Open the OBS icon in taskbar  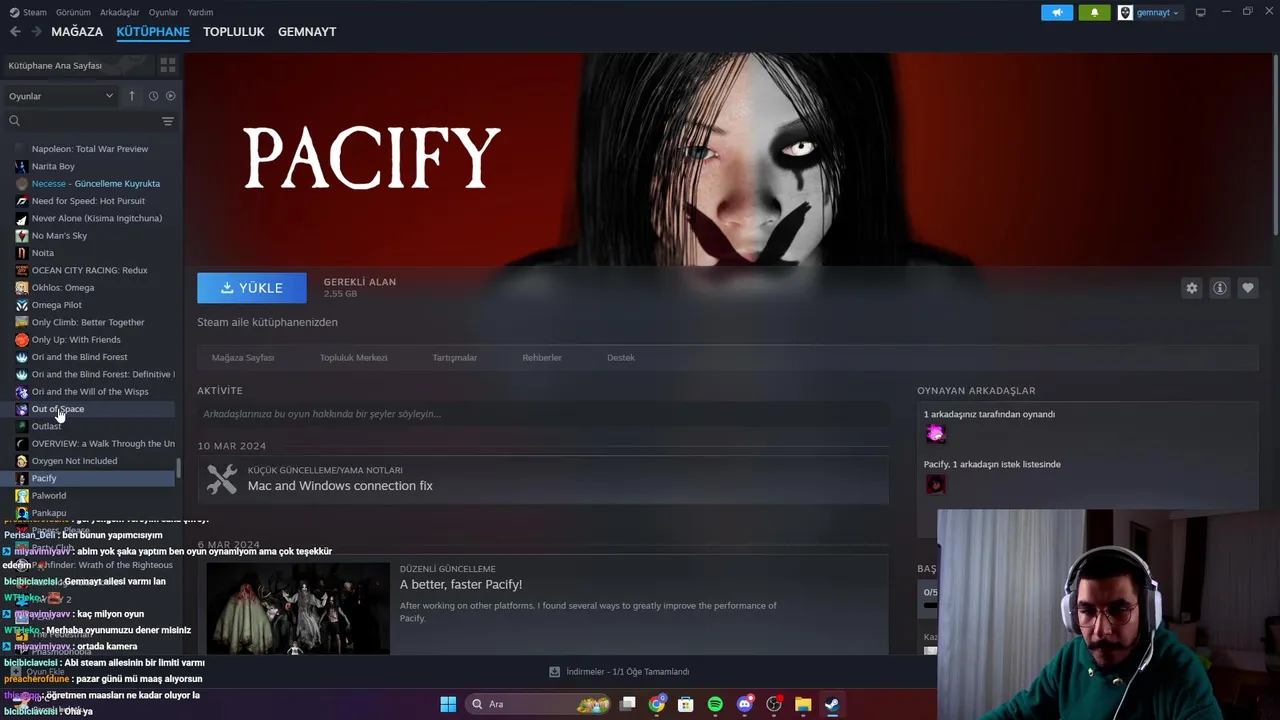tap(774, 704)
